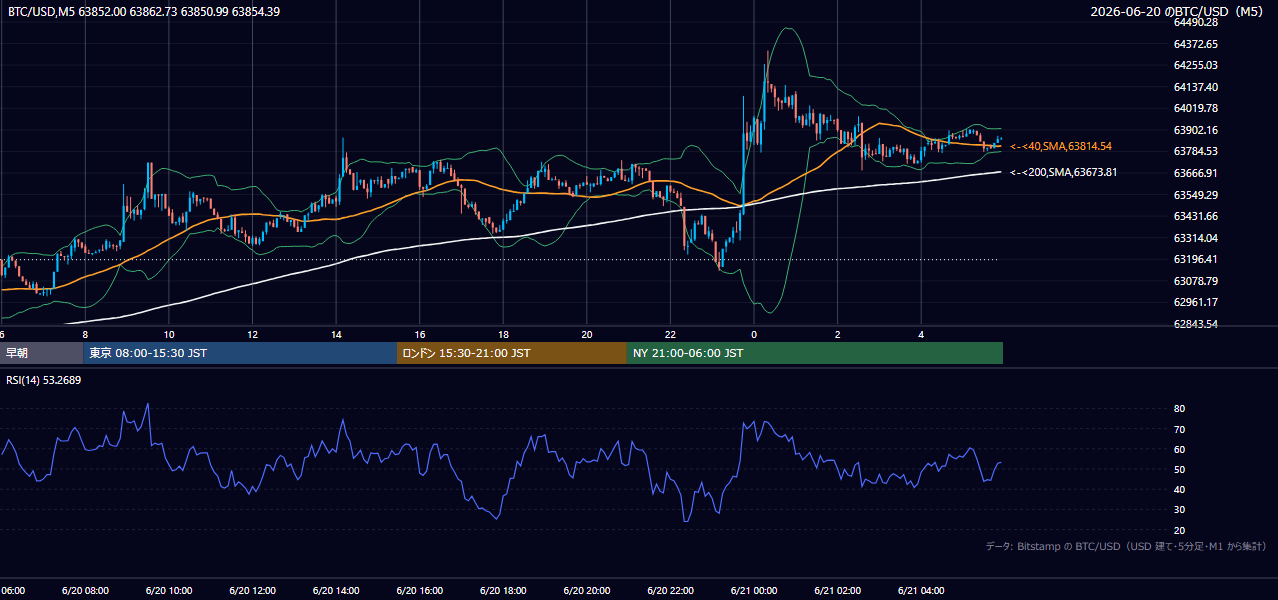Viewport: 1278px width, 600px height.
Task: Click price axis value 63078.79
Action: pyautogui.click(x=1196, y=281)
